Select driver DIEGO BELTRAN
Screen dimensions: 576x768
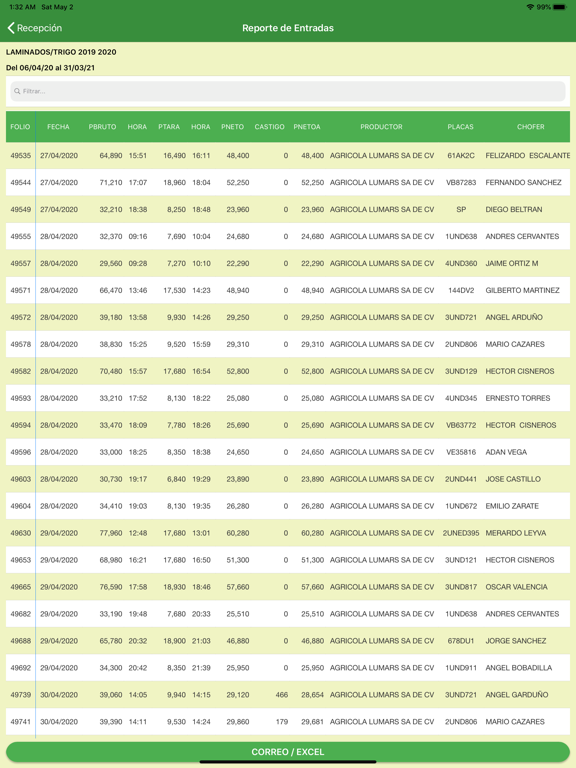513,209
